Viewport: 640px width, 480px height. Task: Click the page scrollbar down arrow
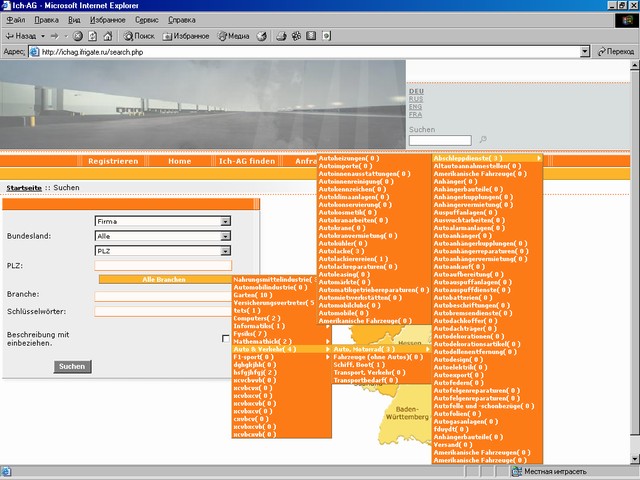point(635,460)
